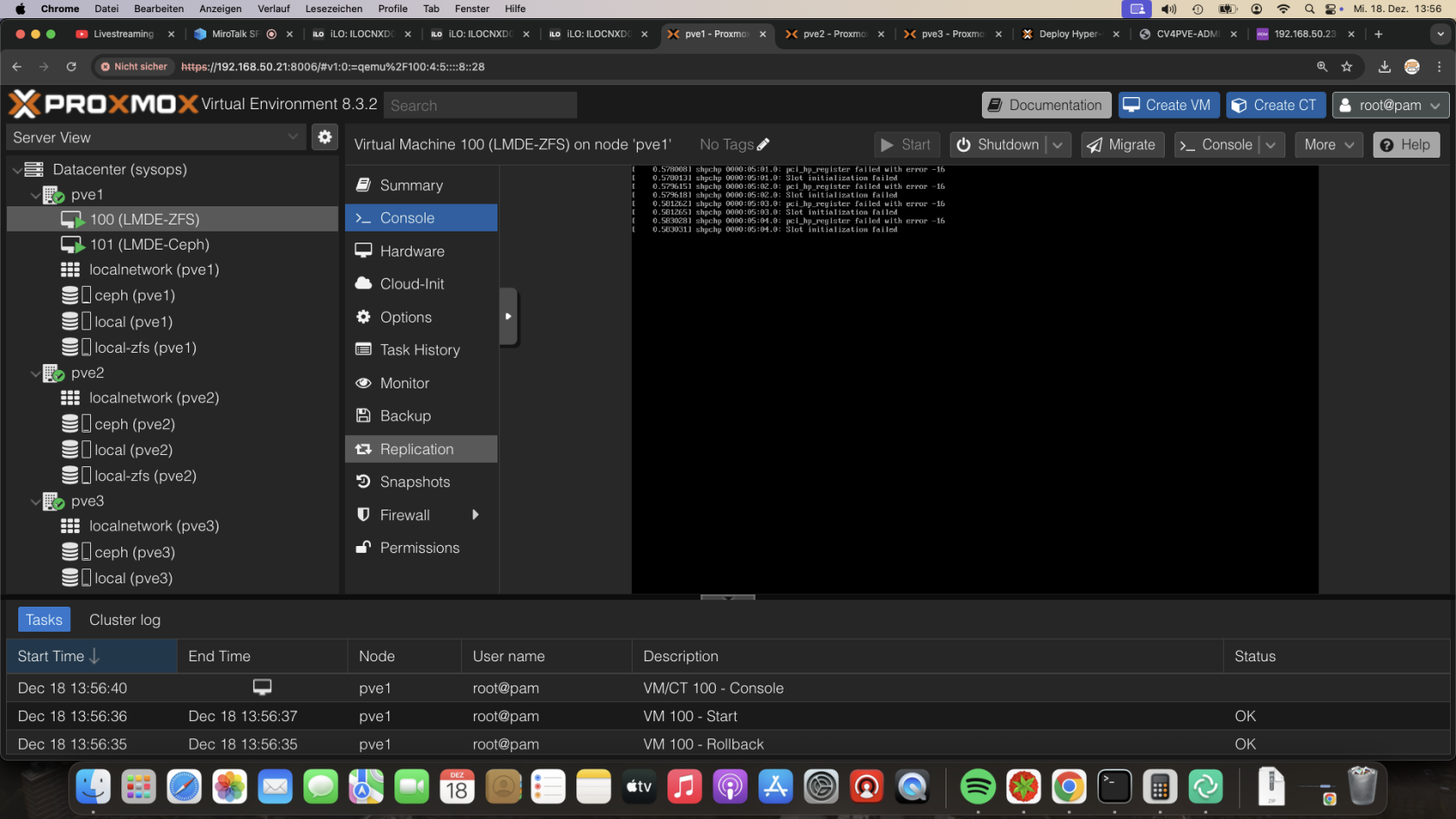Open the Summary panel
Image resolution: width=1456 pixels, height=819 pixels.
pyautogui.click(x=421, y=185)
